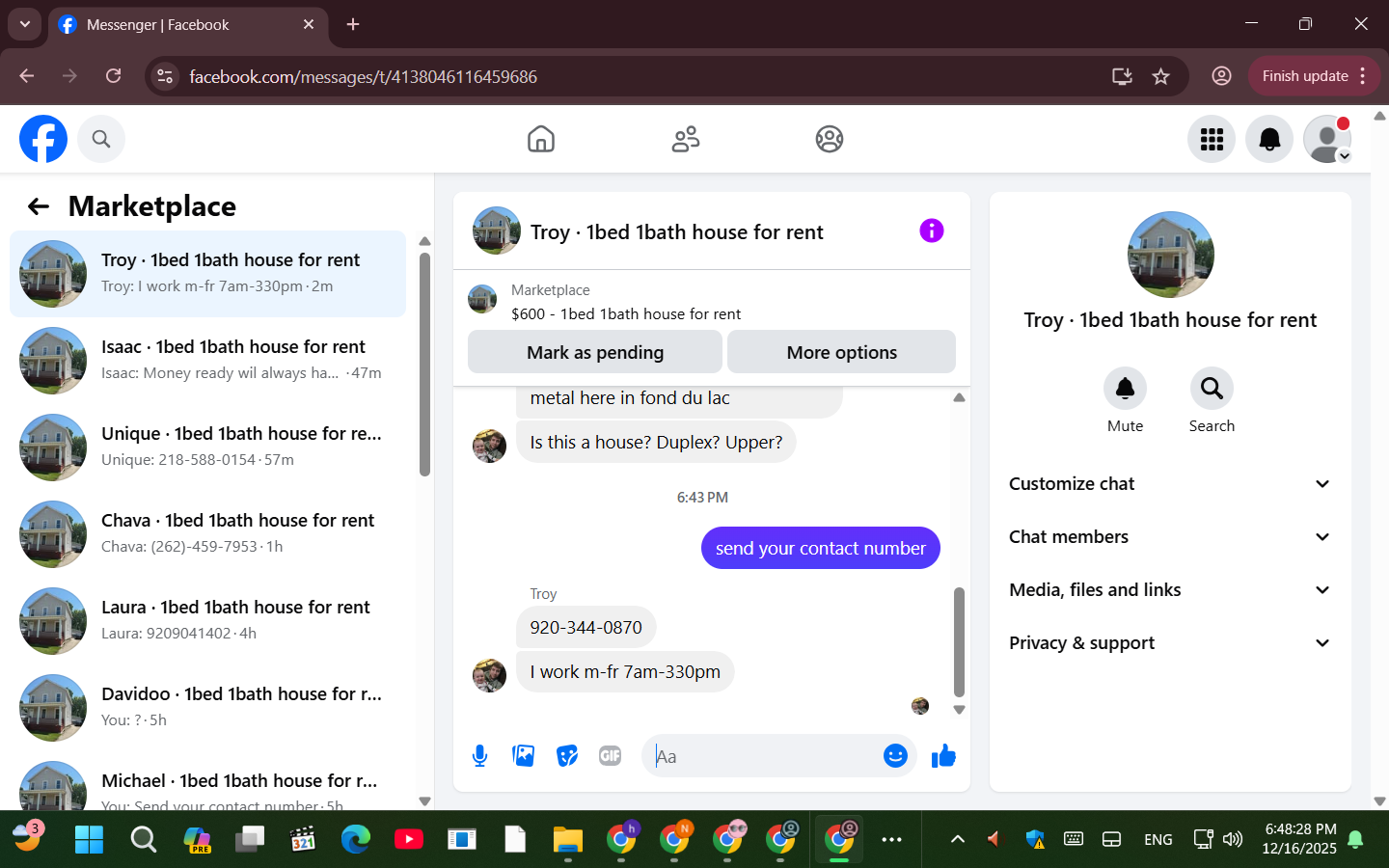Click Troy's phone number message 920-344-0870
Viewport: 1389px width, 868px height.
[x=586, y=627]
